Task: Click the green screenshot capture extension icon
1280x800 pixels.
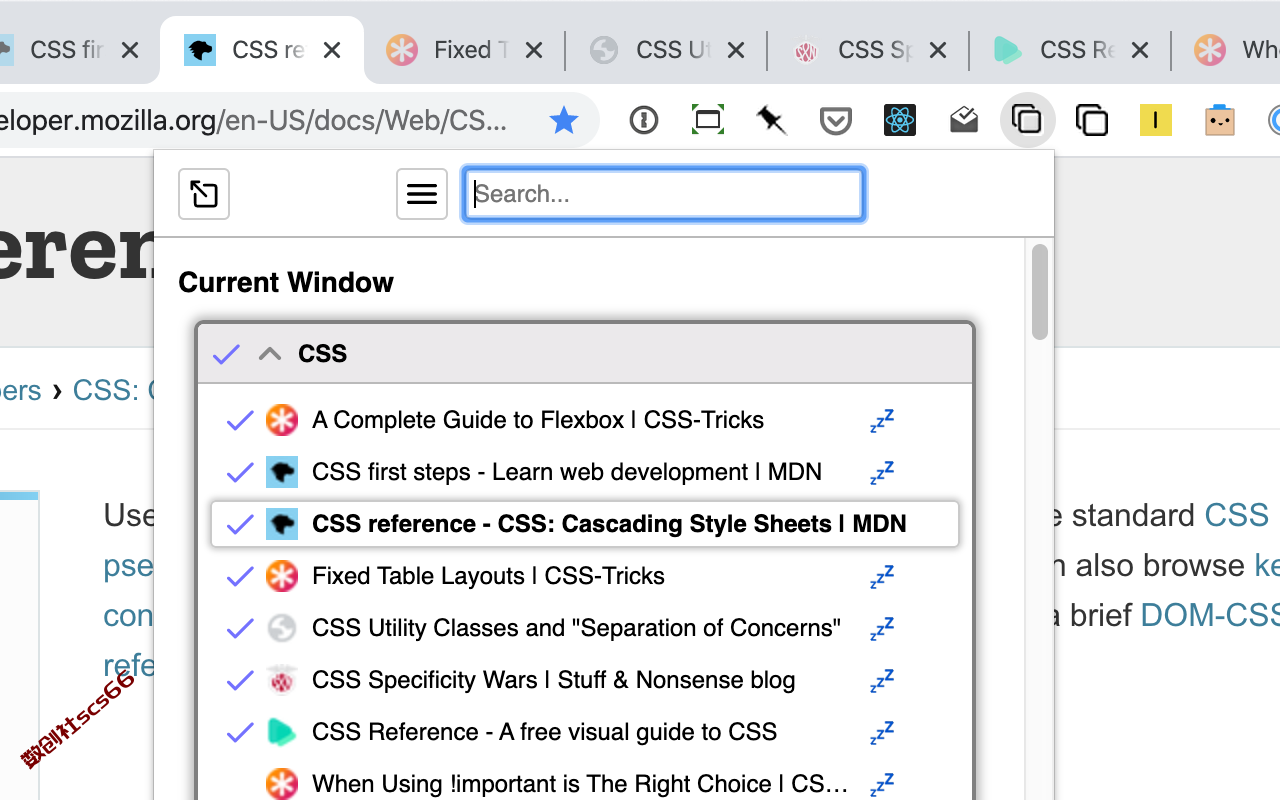Action: [708, 121]
